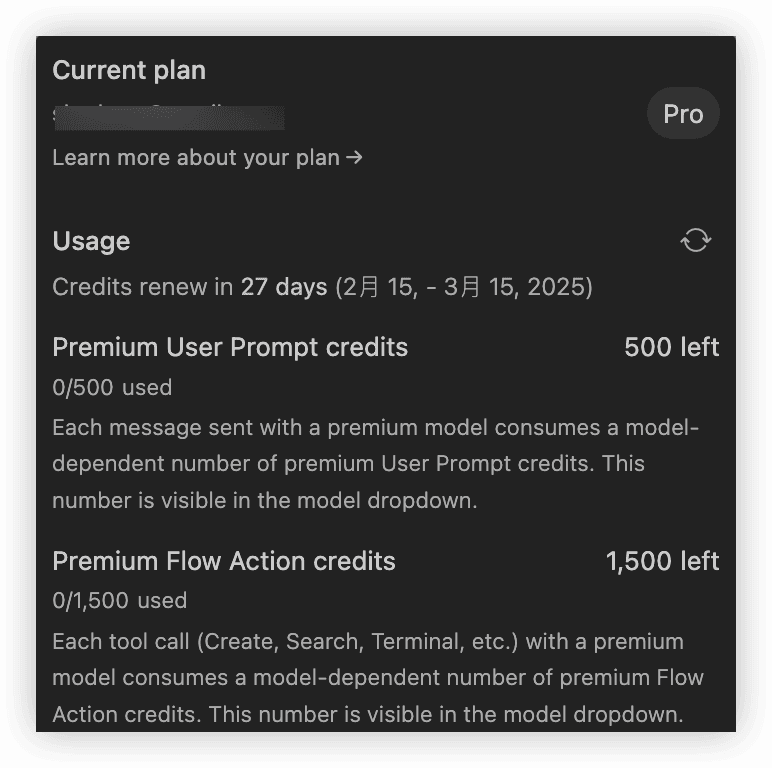This screenshot has height=768, width=772.
Task: Select the blurred account email under Current plan
Action: [169, 117]
